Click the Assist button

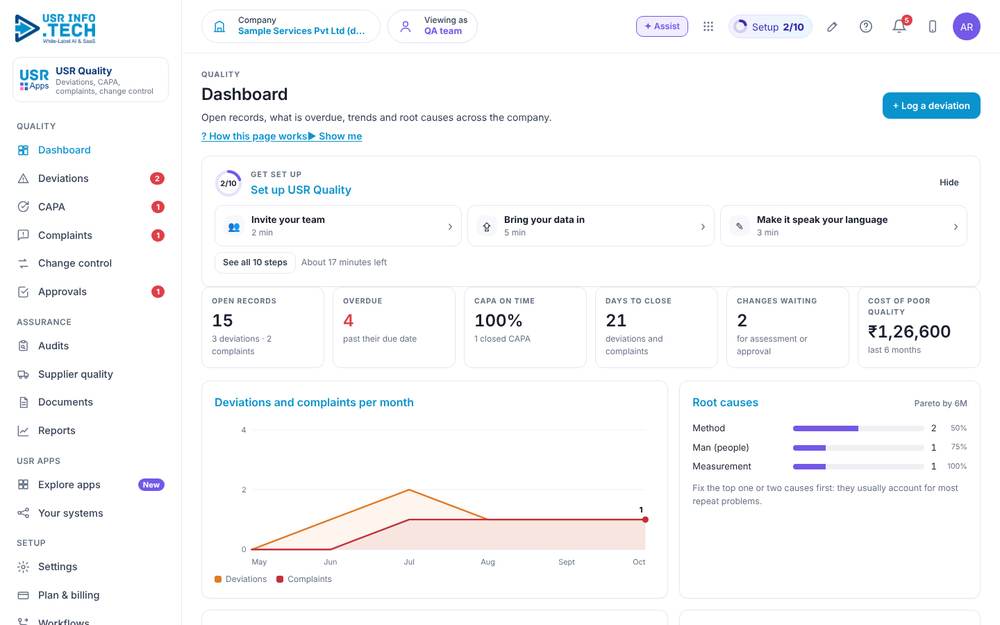[x=662, y=27]
